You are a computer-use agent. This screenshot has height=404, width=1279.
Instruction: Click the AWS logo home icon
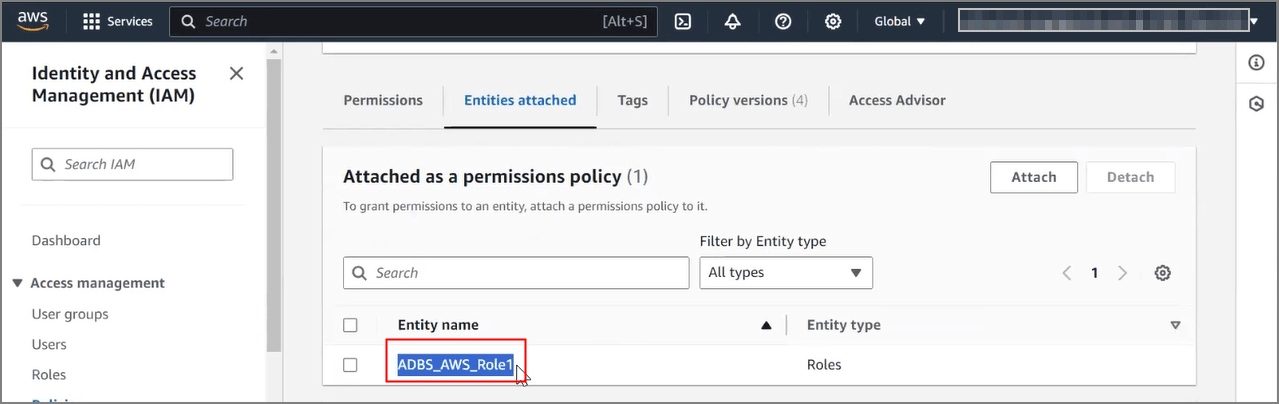(33, 20)
